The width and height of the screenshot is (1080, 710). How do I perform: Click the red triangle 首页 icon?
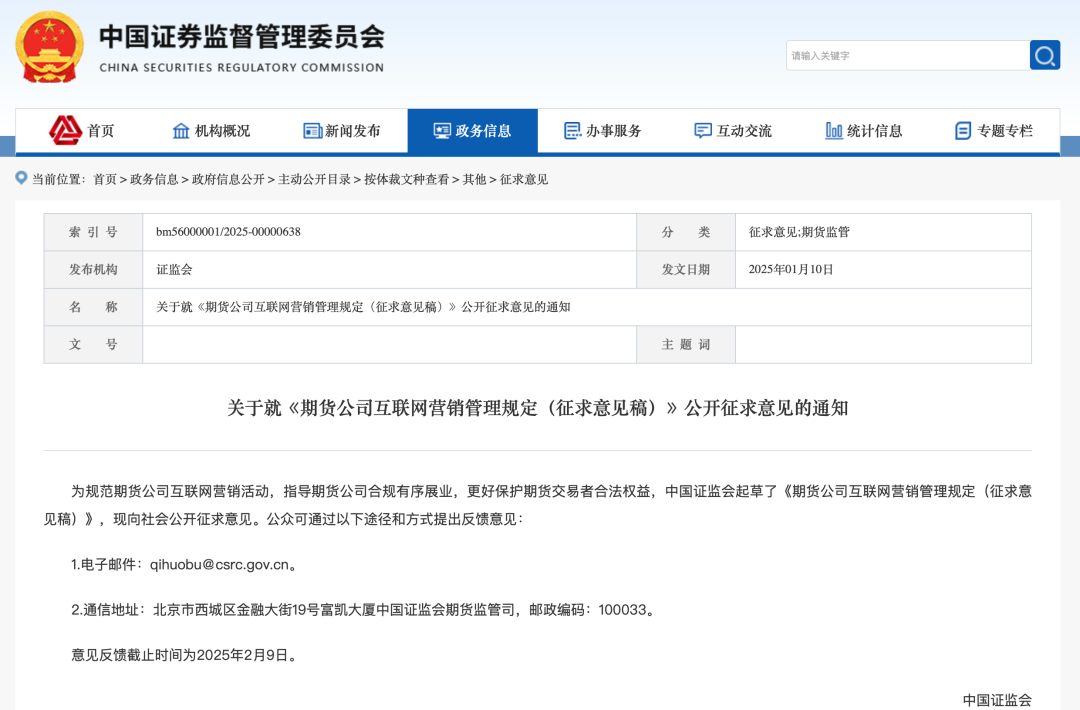[66, 130]
